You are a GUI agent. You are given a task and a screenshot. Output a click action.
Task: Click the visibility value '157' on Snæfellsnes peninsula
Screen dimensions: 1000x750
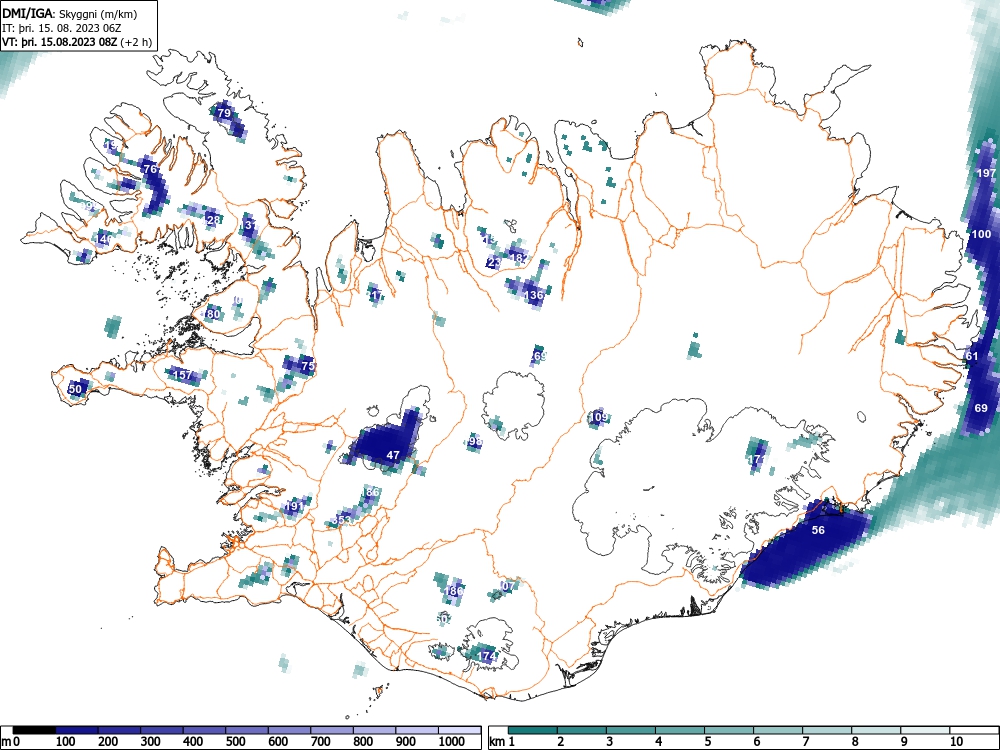click(x=183, y=375)
